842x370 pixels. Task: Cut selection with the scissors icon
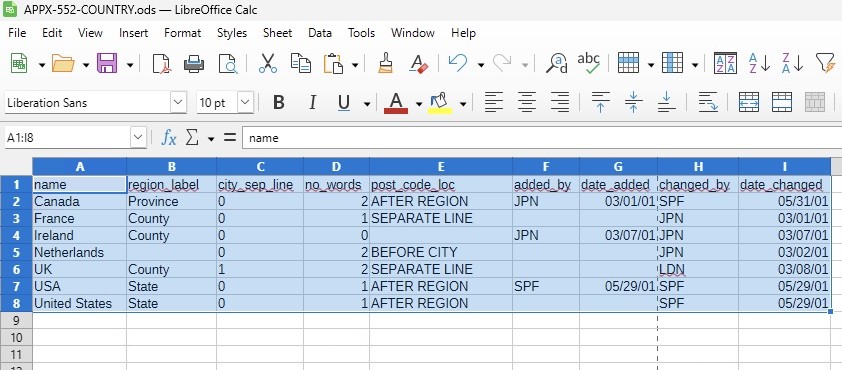[x=267, y=64]
